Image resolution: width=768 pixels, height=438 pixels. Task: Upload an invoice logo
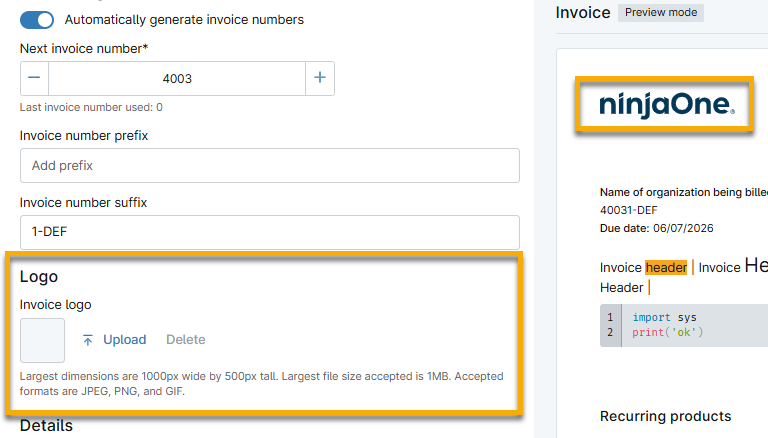click(124, 340)
